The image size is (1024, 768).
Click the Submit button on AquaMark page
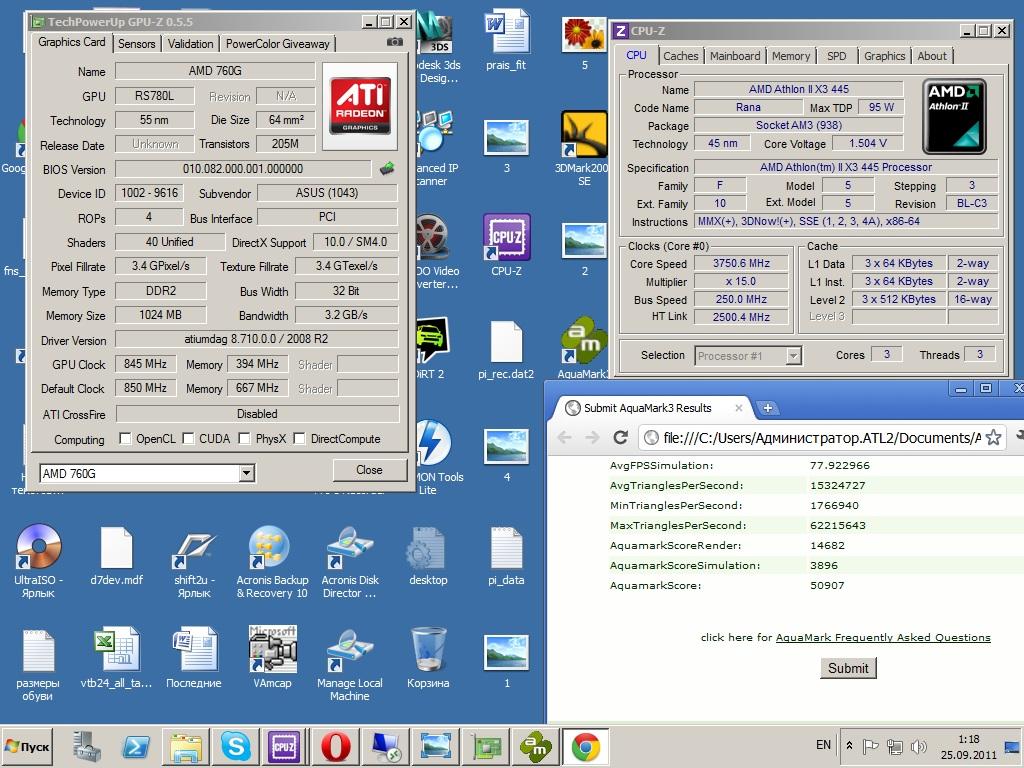coord(848,668)
